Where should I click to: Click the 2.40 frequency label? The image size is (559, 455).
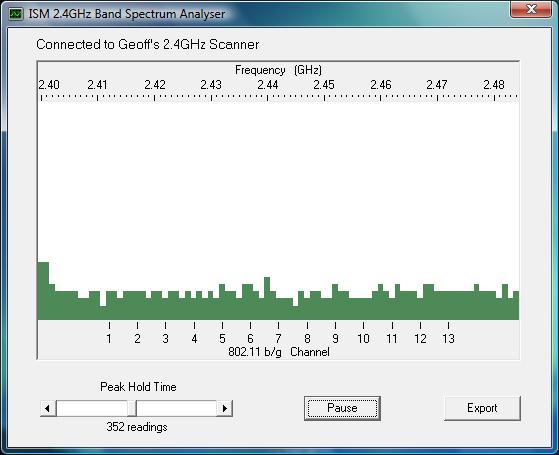coord(49,85)
